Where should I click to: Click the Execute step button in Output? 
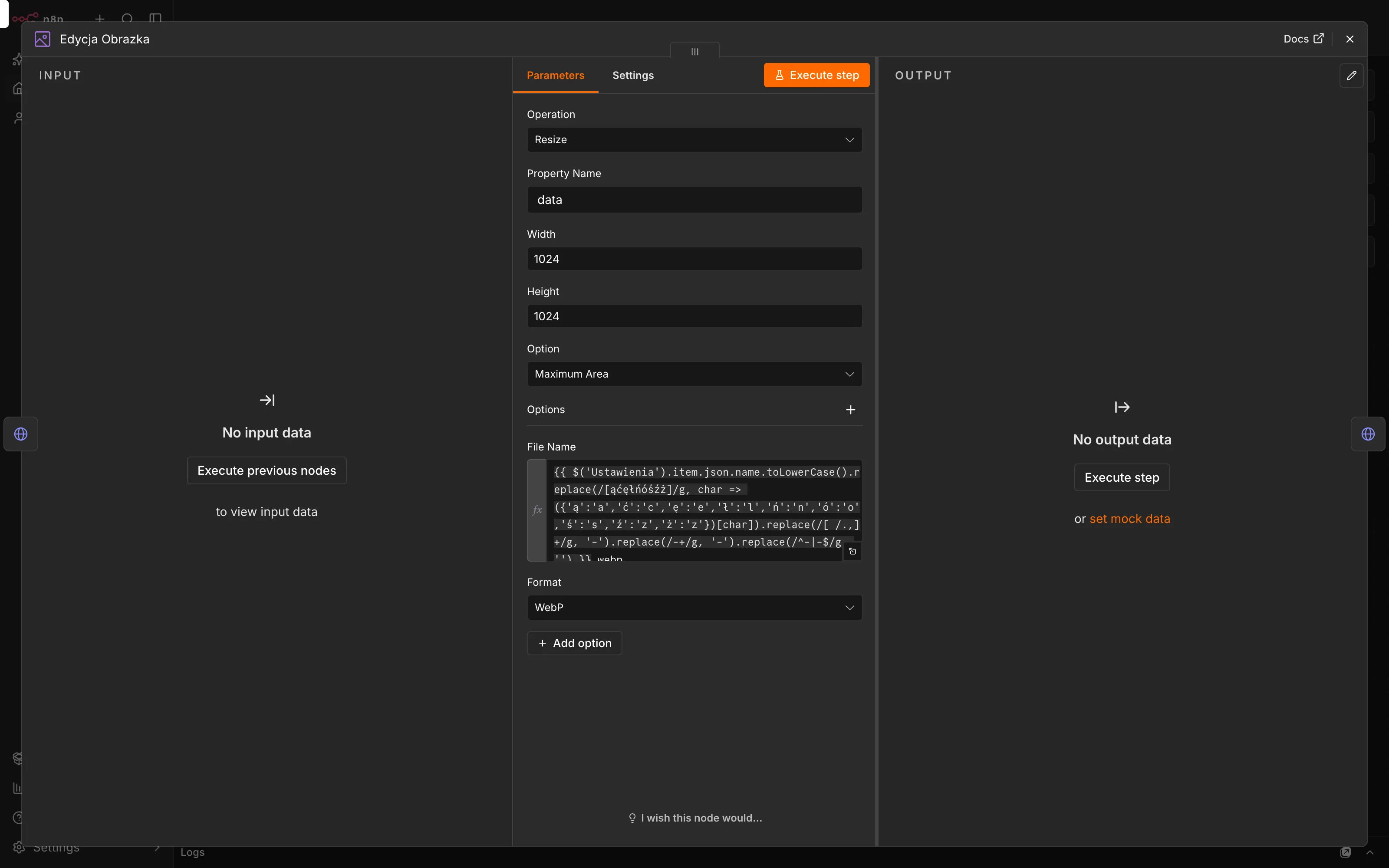click(x=1122, y=477)
